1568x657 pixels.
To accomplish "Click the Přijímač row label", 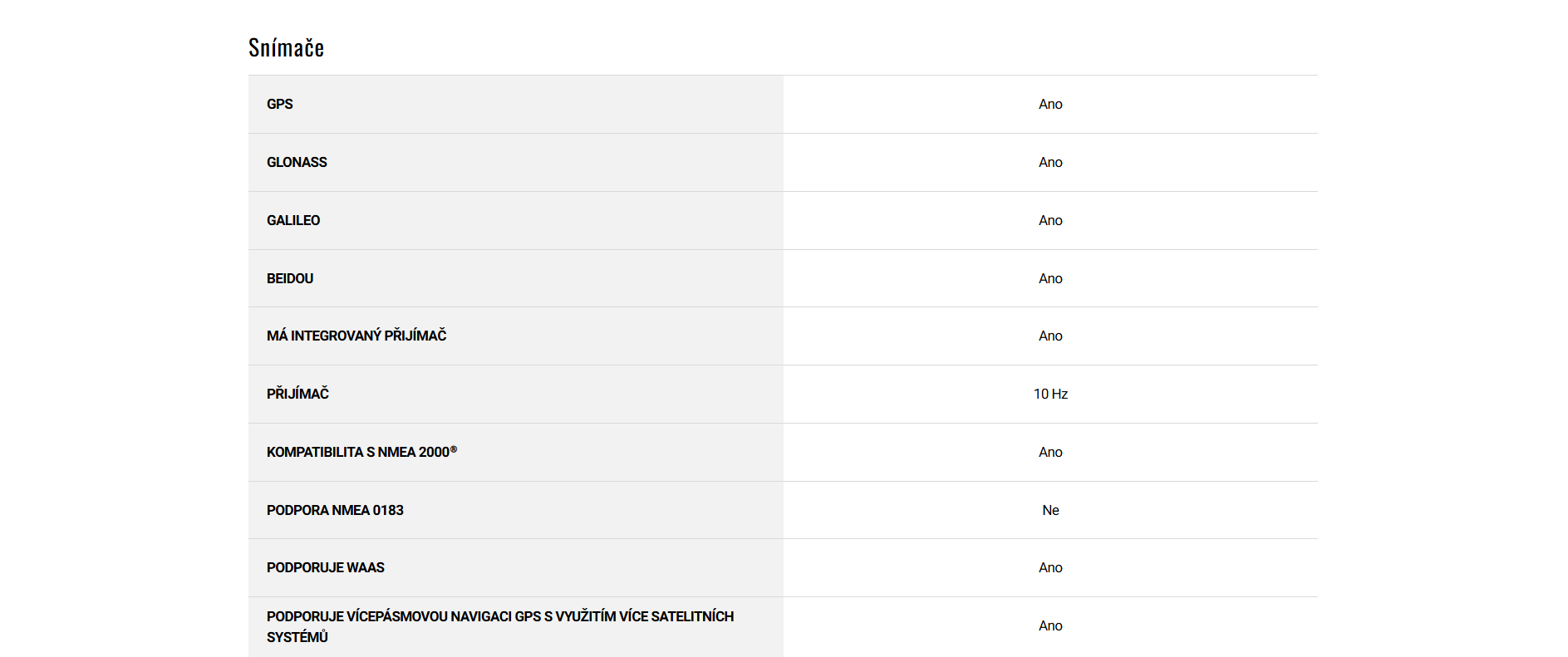I will (x=297, y=395).
